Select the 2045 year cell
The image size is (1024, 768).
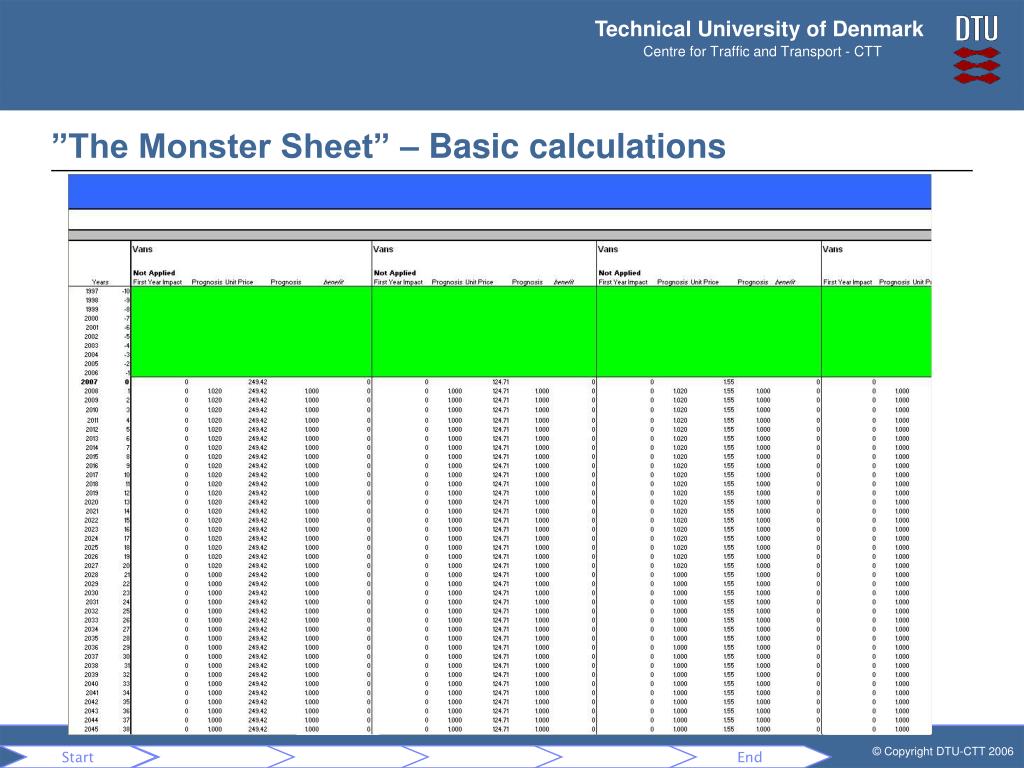91,729
